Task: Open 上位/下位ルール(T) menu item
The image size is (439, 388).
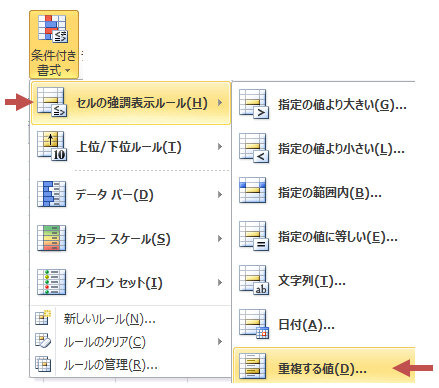Action: point(131,147)
